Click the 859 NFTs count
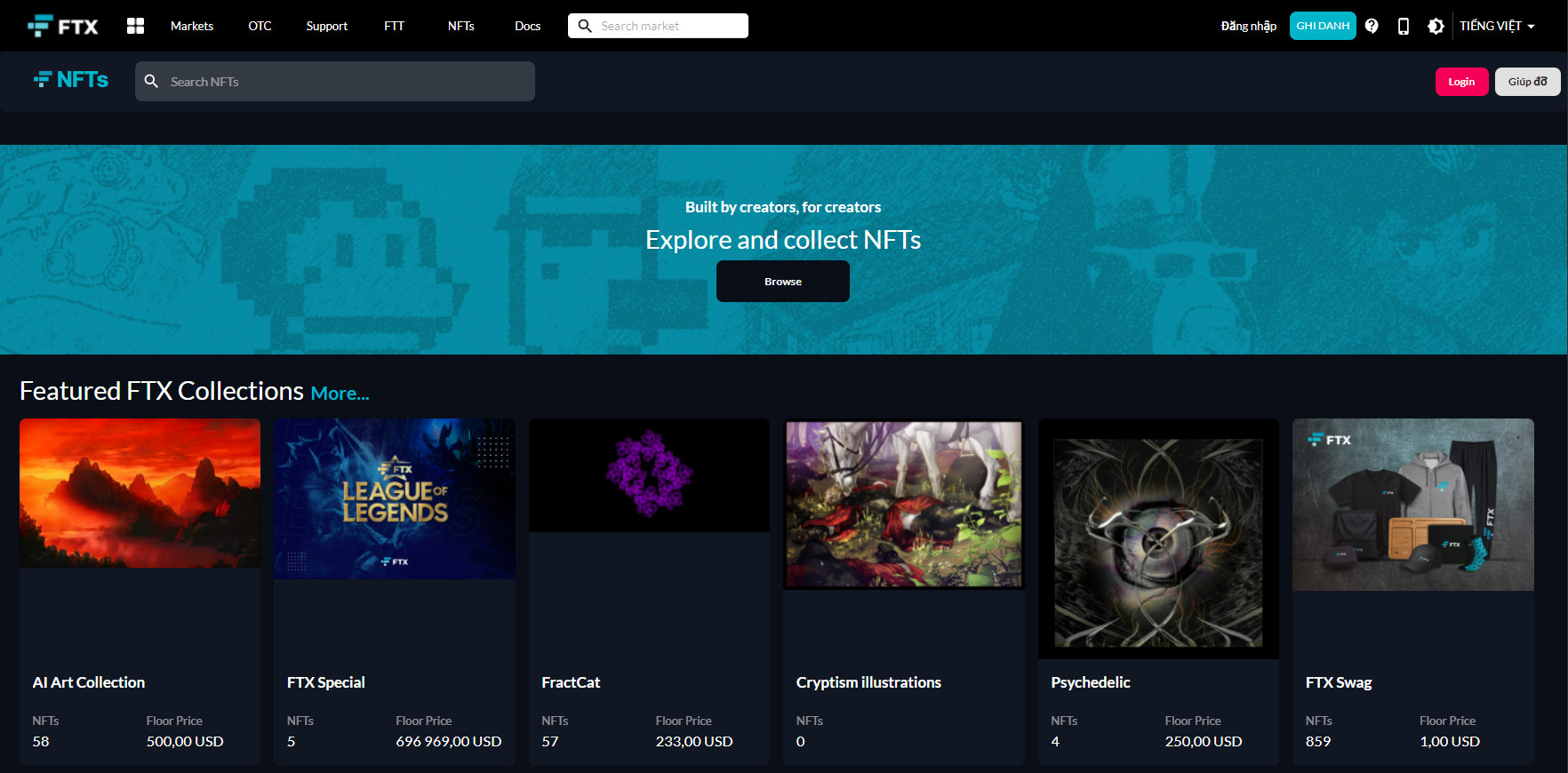The image size is (1568, 773). click(x=1318, y=741)
